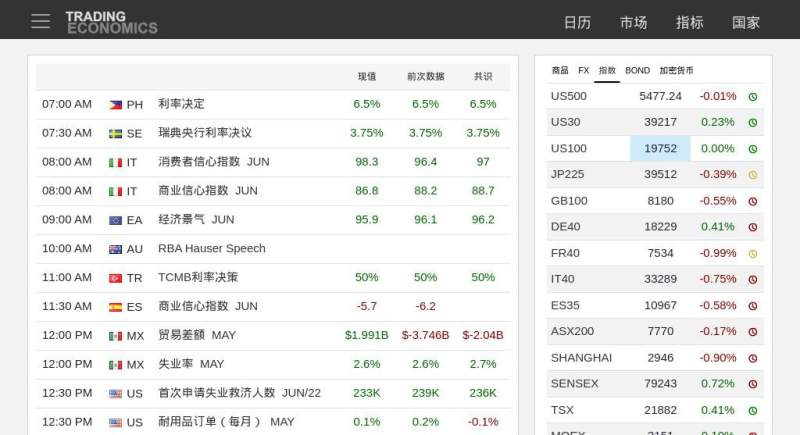Click the GB100 red clock icon
800x435 pixels.
coord(753,201)
